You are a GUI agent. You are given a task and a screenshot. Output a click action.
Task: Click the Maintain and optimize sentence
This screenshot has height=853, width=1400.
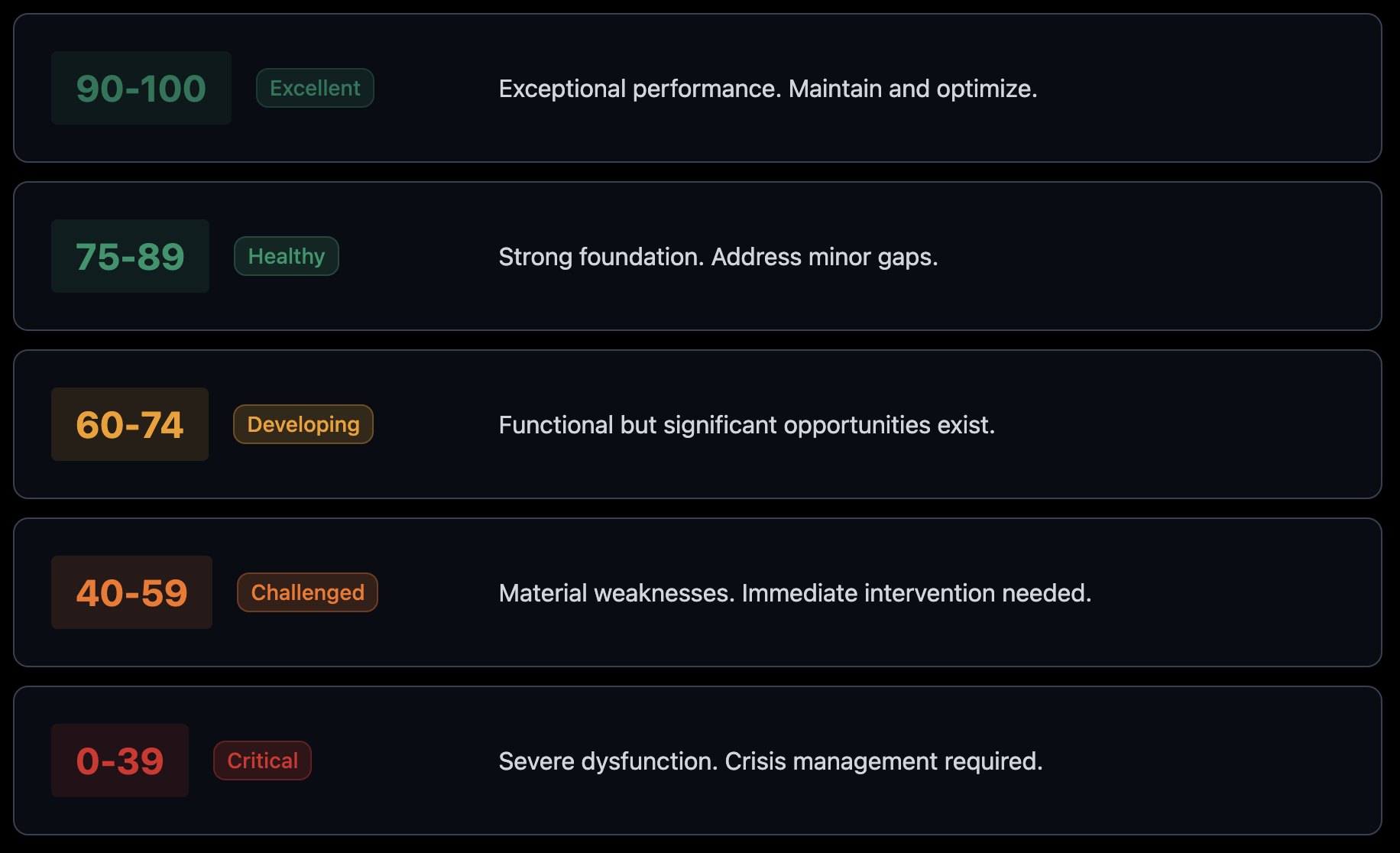912,89
